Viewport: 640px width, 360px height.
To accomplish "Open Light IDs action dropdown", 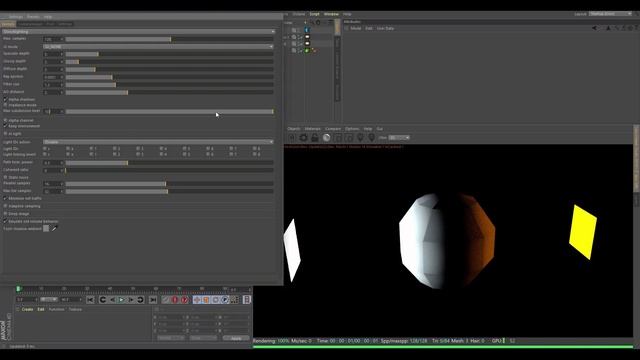I will point(158,142).
